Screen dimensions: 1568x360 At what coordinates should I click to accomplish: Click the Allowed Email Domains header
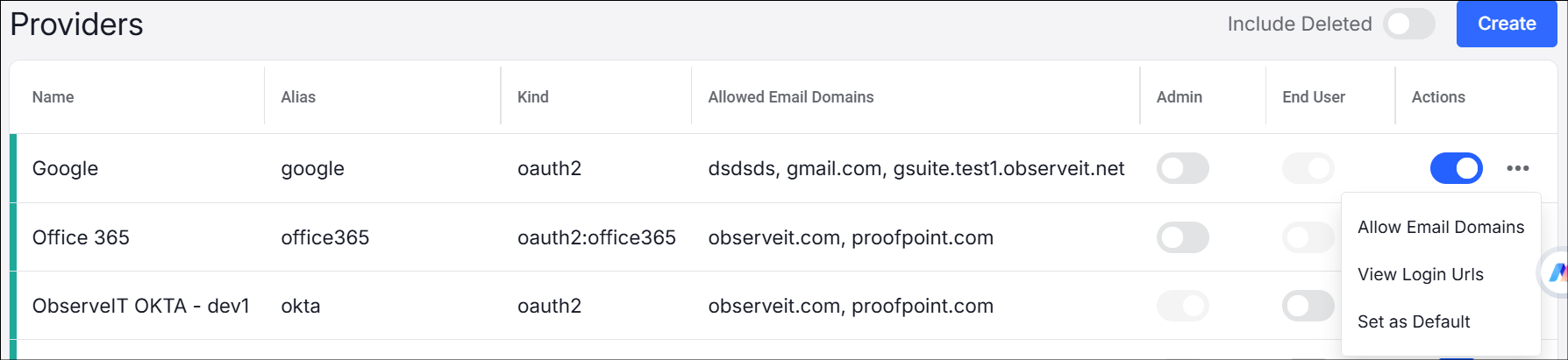click(x=790, y=97)
